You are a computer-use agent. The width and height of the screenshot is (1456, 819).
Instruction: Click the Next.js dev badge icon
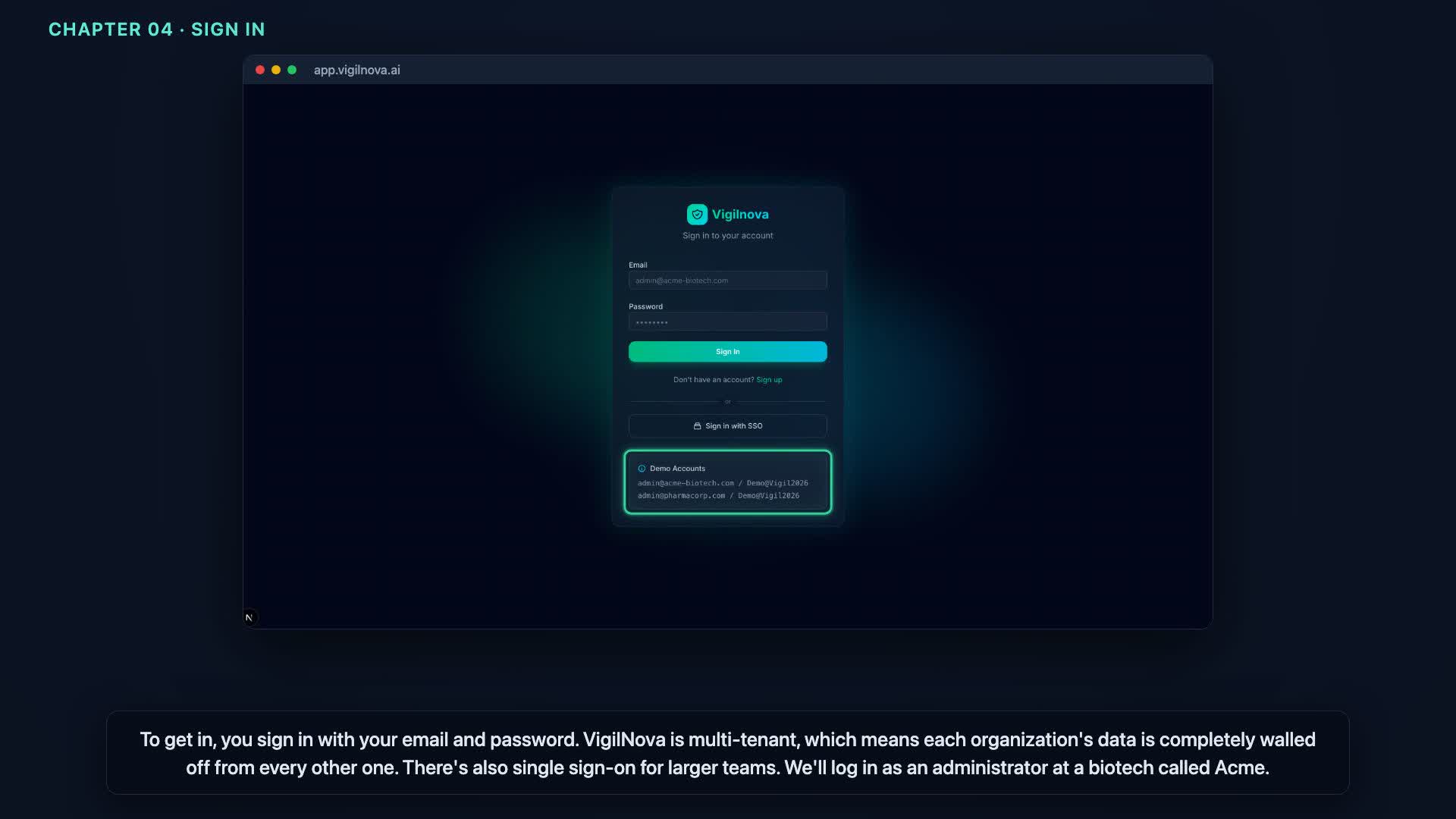(249, 617)
